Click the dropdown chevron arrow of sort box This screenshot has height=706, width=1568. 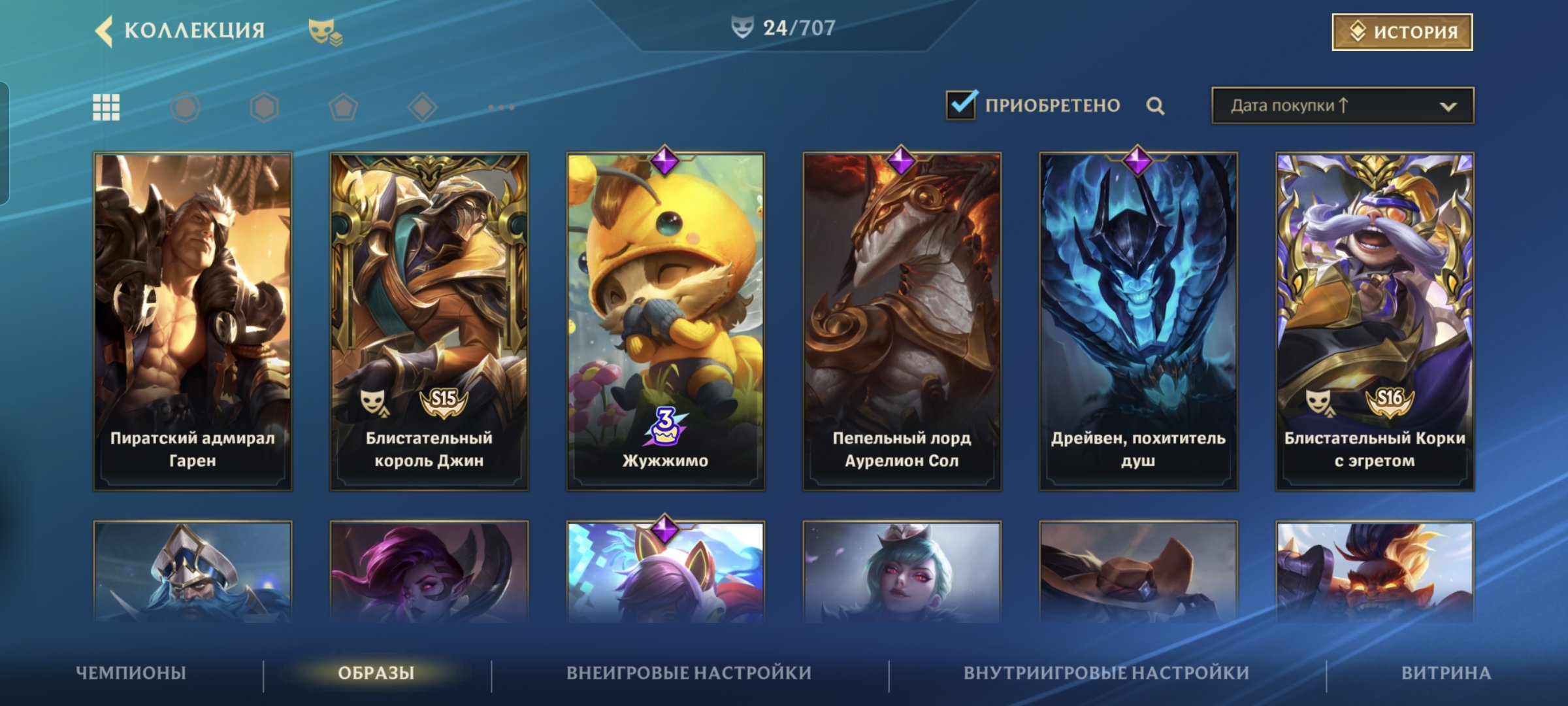point(1448,107)
